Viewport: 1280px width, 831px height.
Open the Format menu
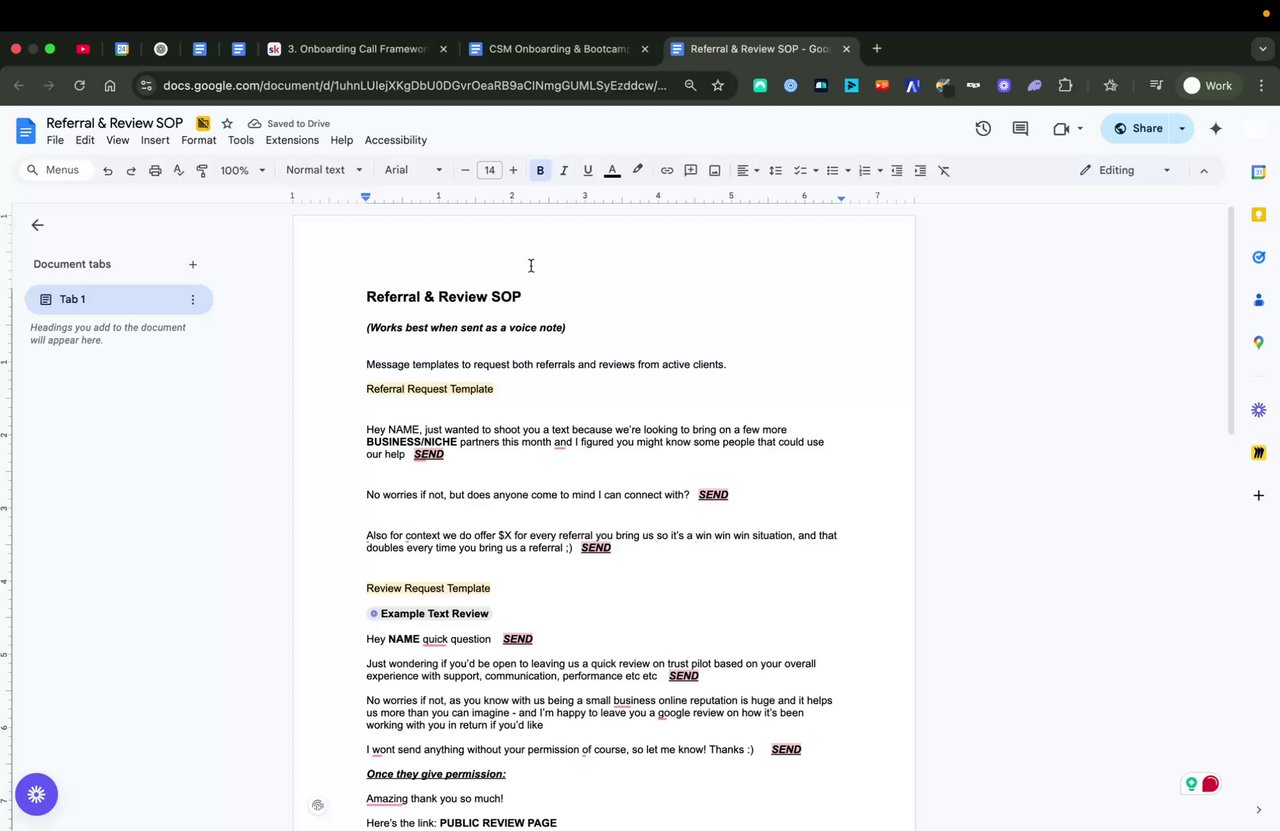(x=199, y=141)
